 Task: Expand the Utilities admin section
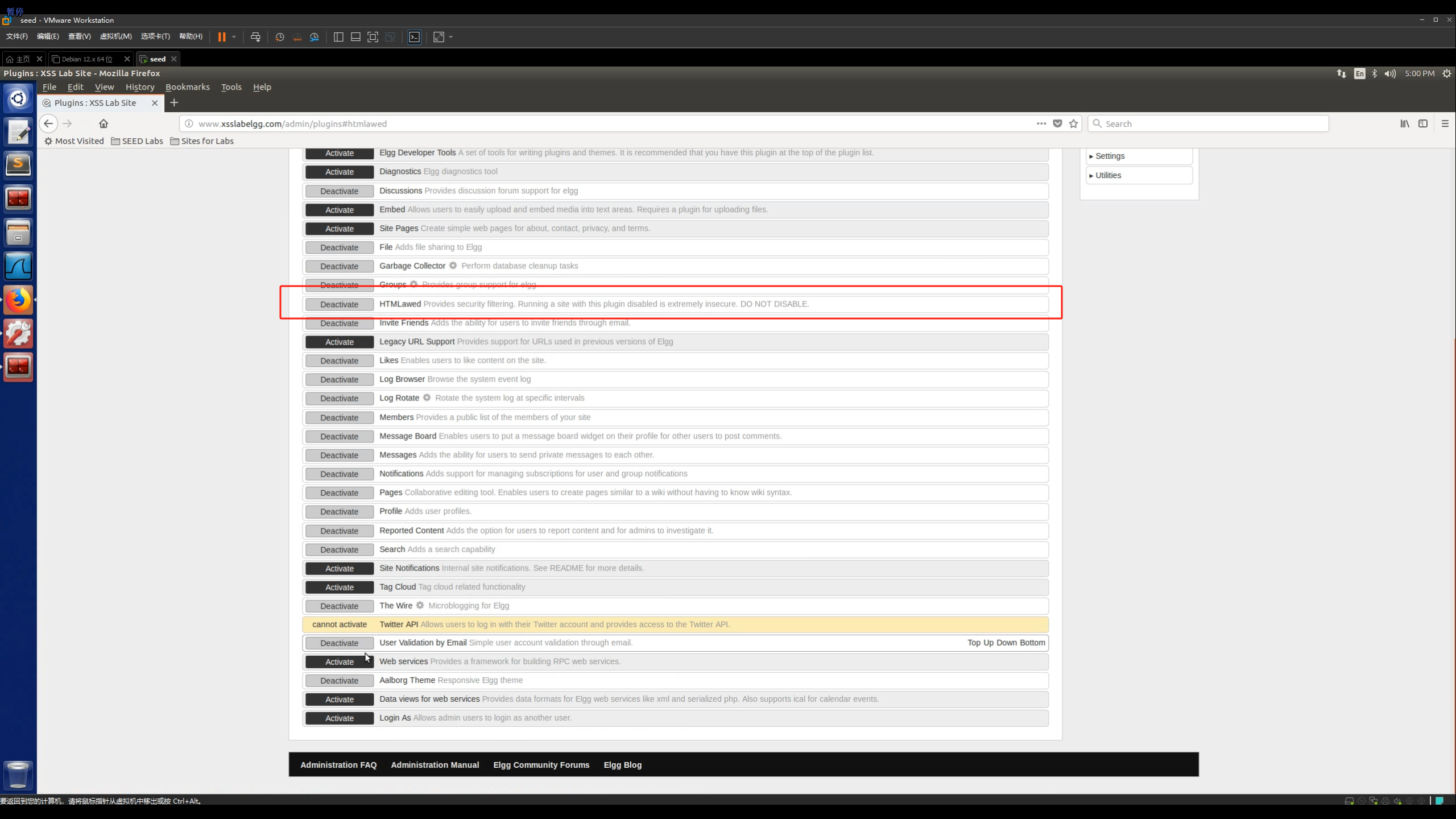pyautogui.click(x=1107, y=175)
